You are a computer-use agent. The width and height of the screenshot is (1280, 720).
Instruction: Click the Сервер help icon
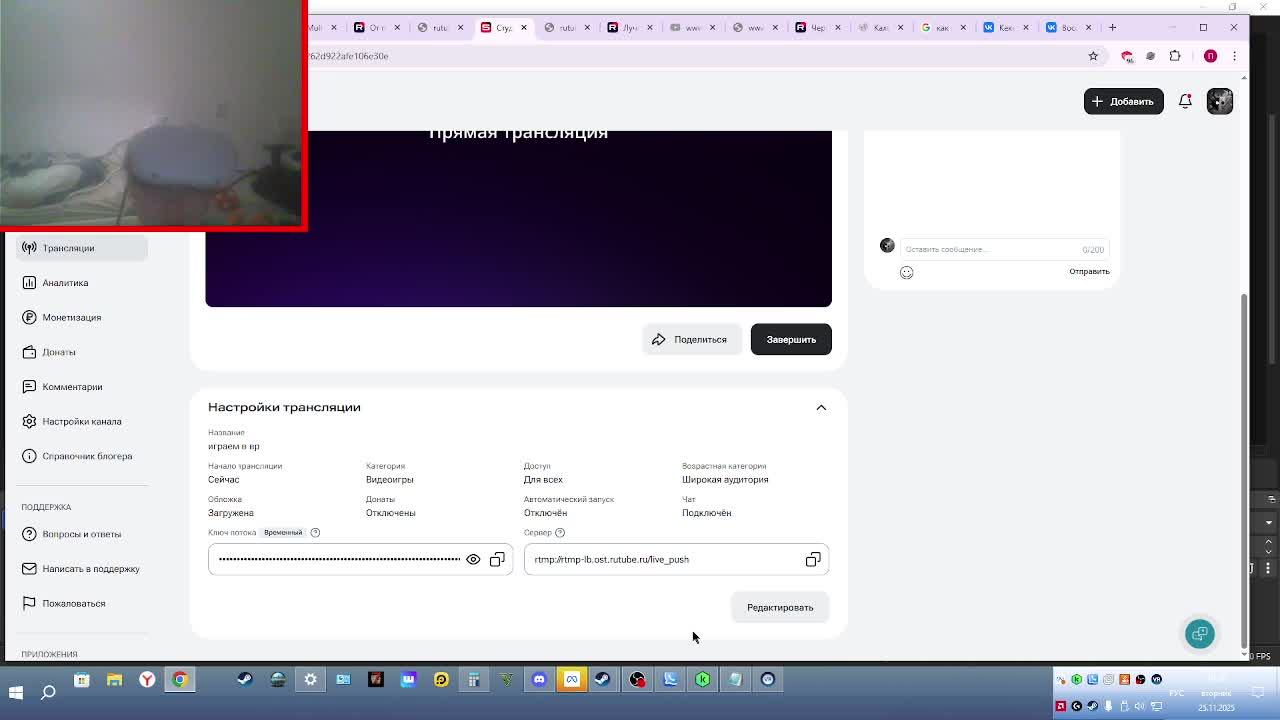(x=560, y=532)
